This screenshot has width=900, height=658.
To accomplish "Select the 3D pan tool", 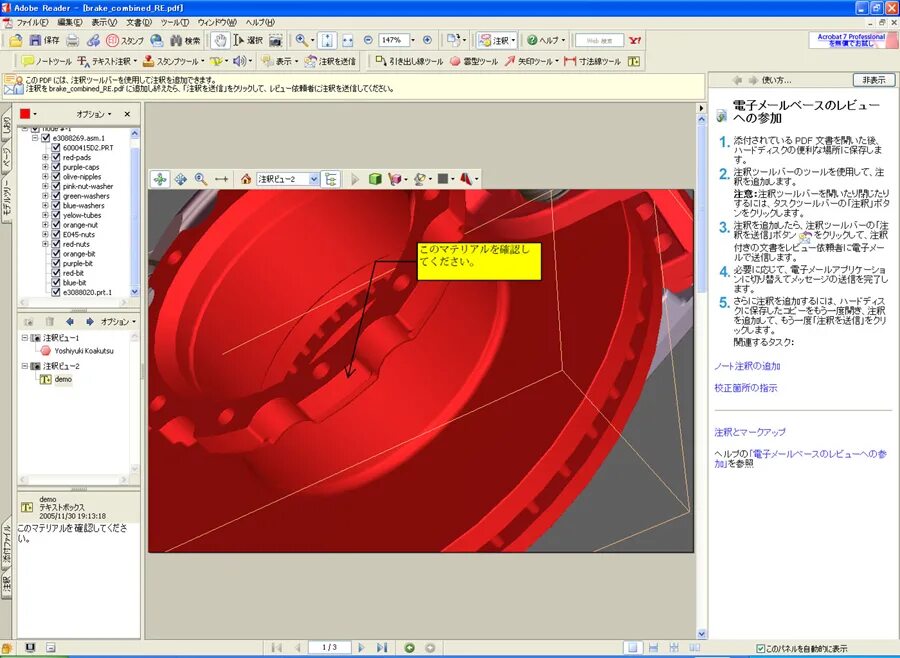I will pyautogui.click(x=180, y=179).
